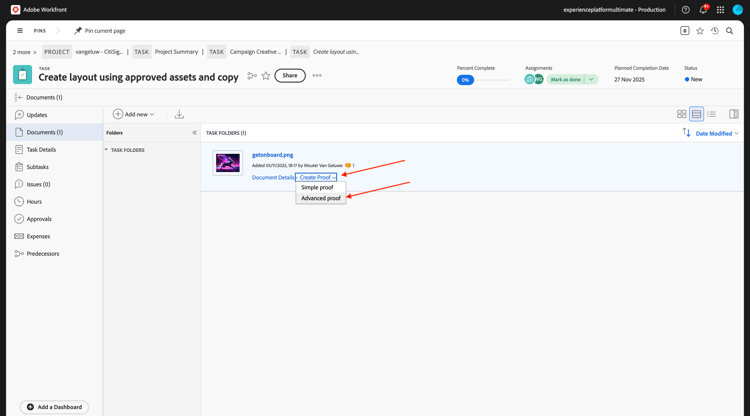Open the help question mark icon
The image size is (750, 416).
(685, 10)
